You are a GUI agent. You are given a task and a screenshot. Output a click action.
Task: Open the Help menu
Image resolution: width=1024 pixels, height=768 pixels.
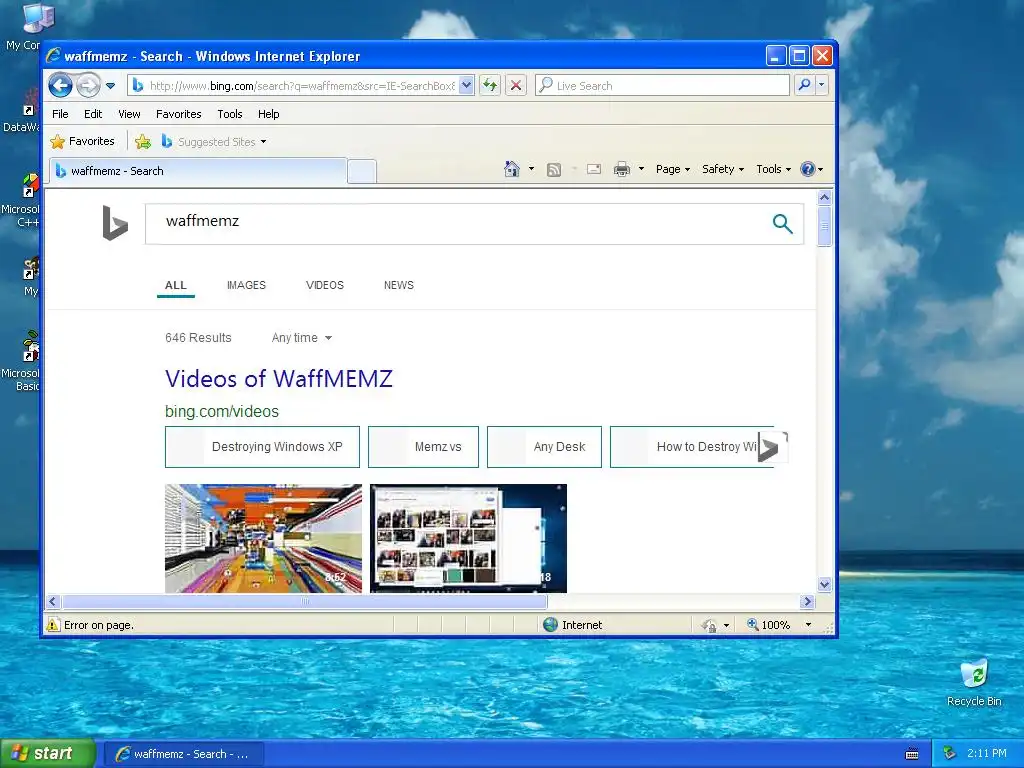coord(268,114)
